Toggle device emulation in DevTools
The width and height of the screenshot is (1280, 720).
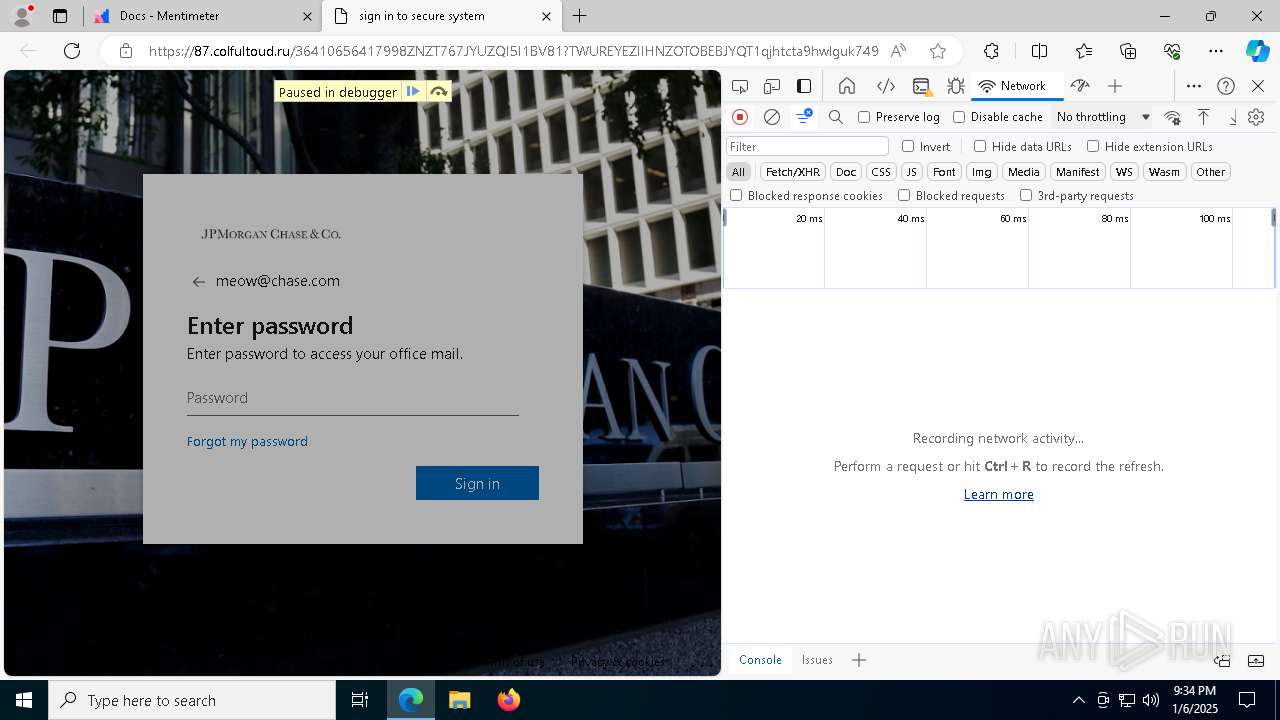[x=772, y=86]
